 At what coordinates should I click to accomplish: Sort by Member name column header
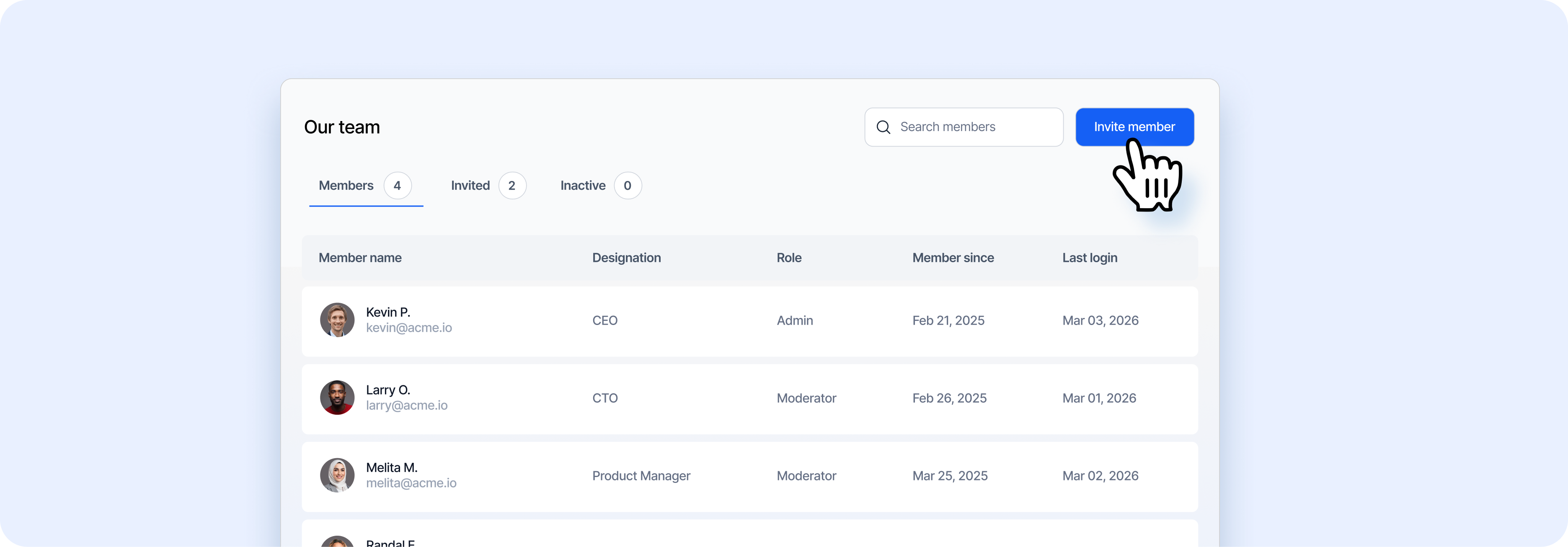click(360, 258)
